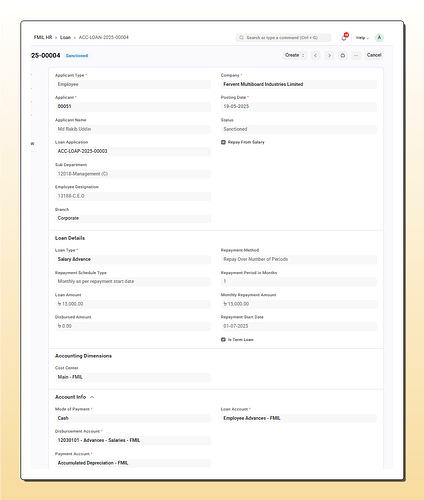Toggle Is Term Loan checkbox
This screenshot has height=500, width=424.
pyautogui.click(x=223, y=340)
